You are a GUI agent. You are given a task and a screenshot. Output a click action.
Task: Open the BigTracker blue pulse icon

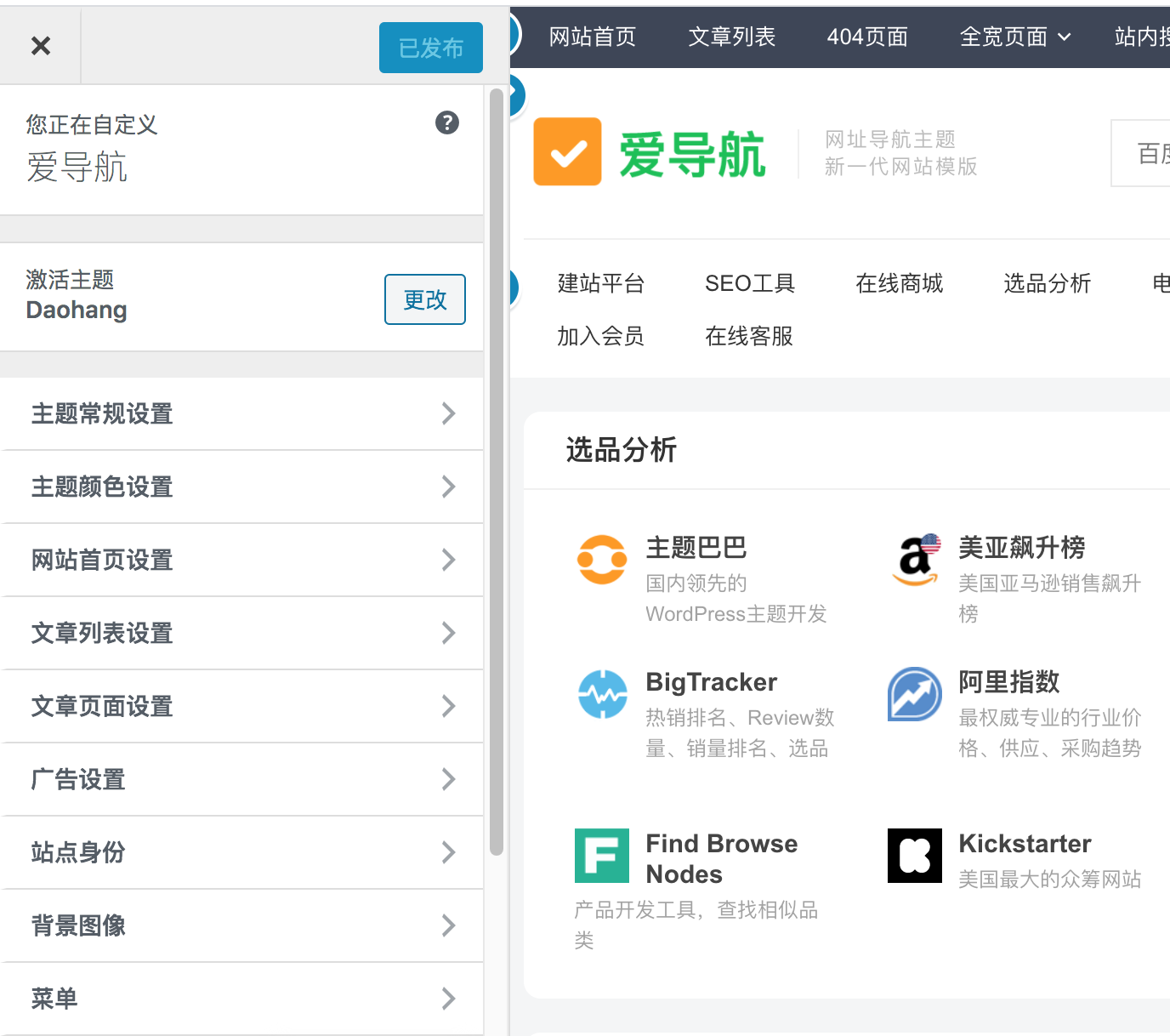[602, 694]
